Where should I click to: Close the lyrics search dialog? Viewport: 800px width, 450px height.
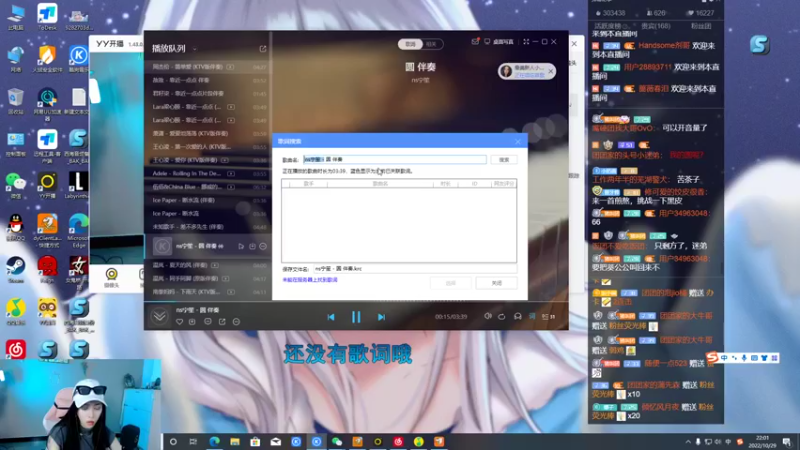[518, 141]
